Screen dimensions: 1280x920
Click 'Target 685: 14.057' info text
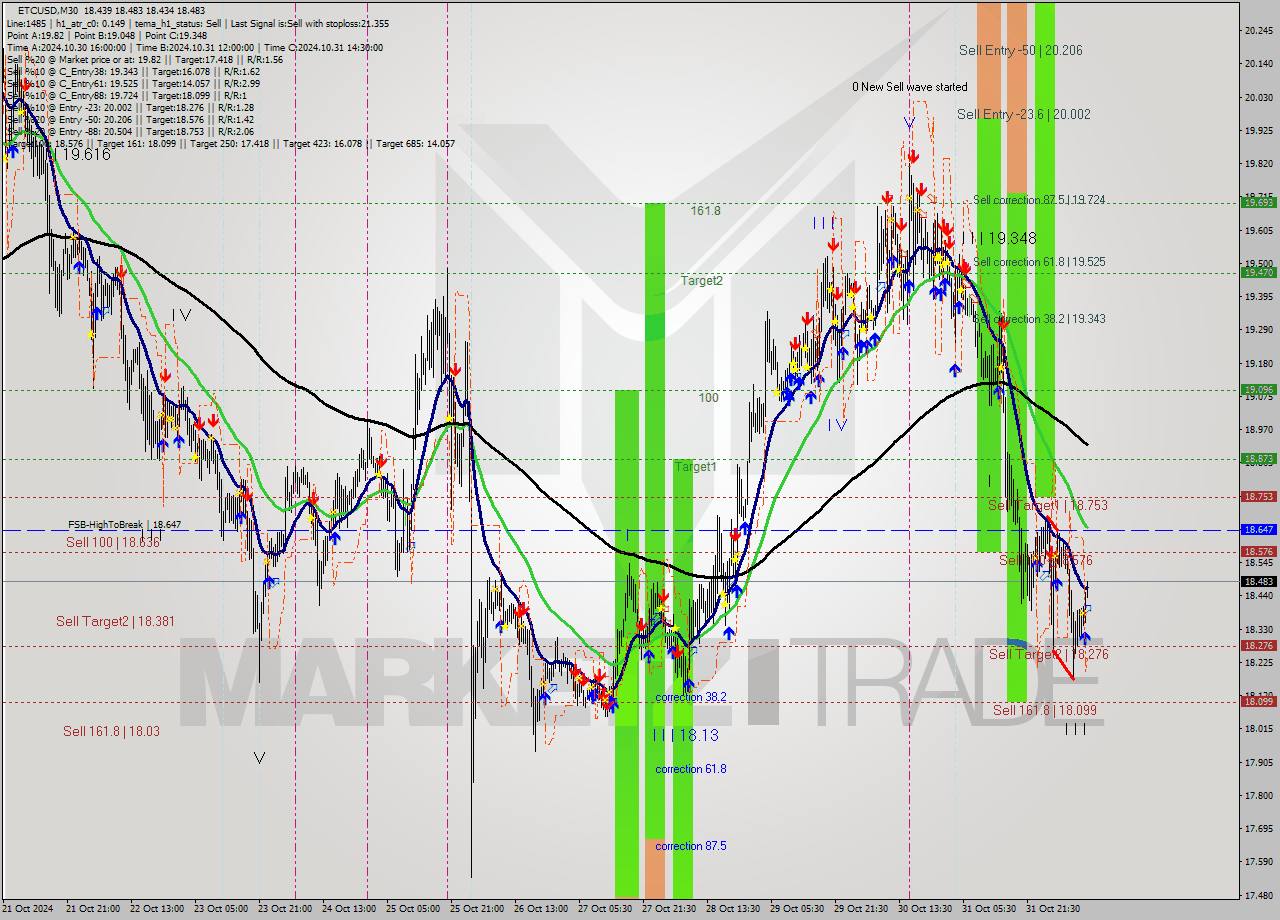point(415,144)
